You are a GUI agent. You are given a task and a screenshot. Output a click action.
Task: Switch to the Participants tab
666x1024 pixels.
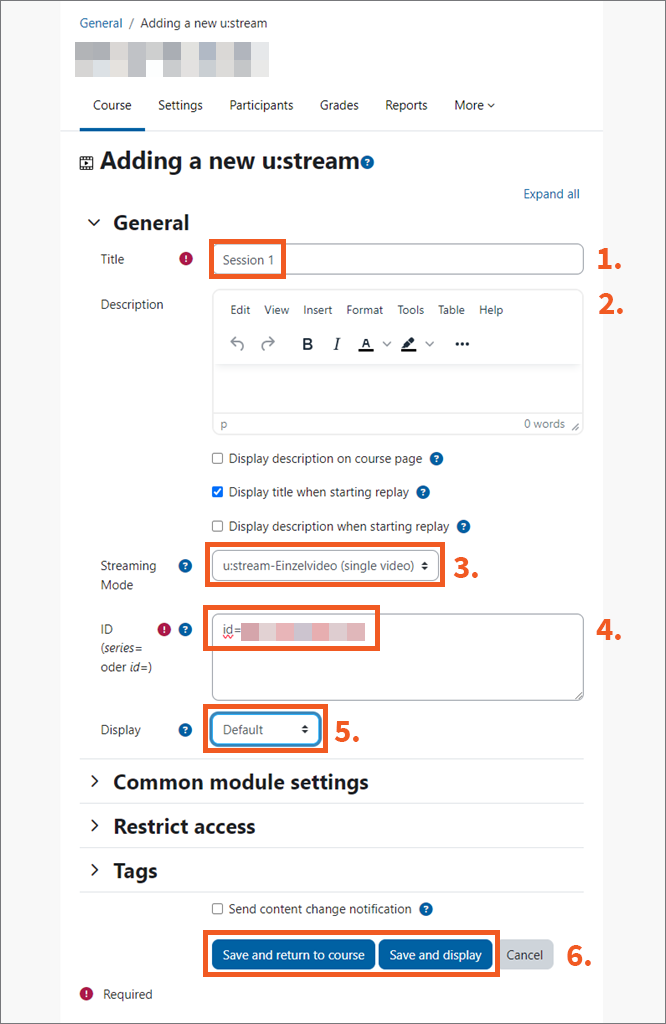pos(261,105)
